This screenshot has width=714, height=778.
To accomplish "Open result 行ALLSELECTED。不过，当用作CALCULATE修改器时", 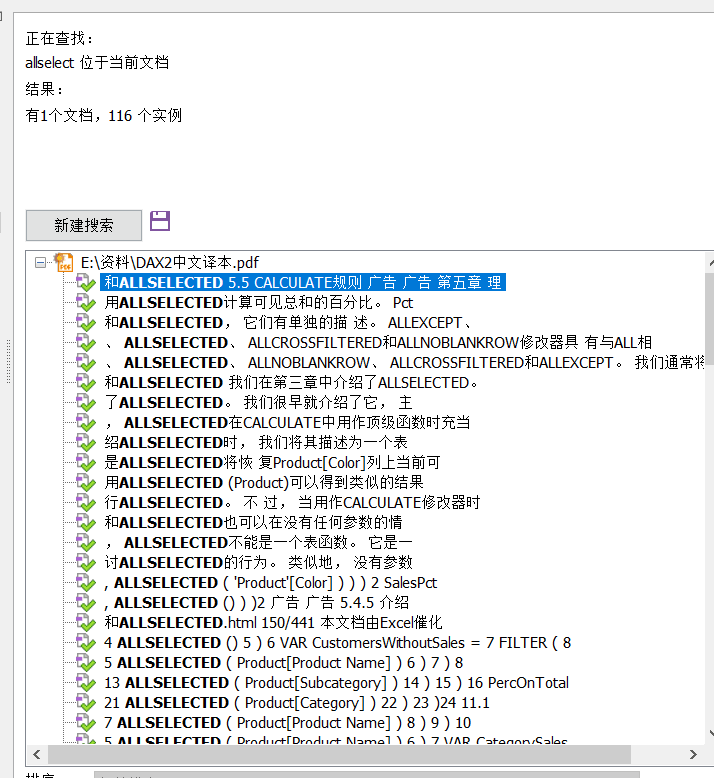I will coord(292,503).
